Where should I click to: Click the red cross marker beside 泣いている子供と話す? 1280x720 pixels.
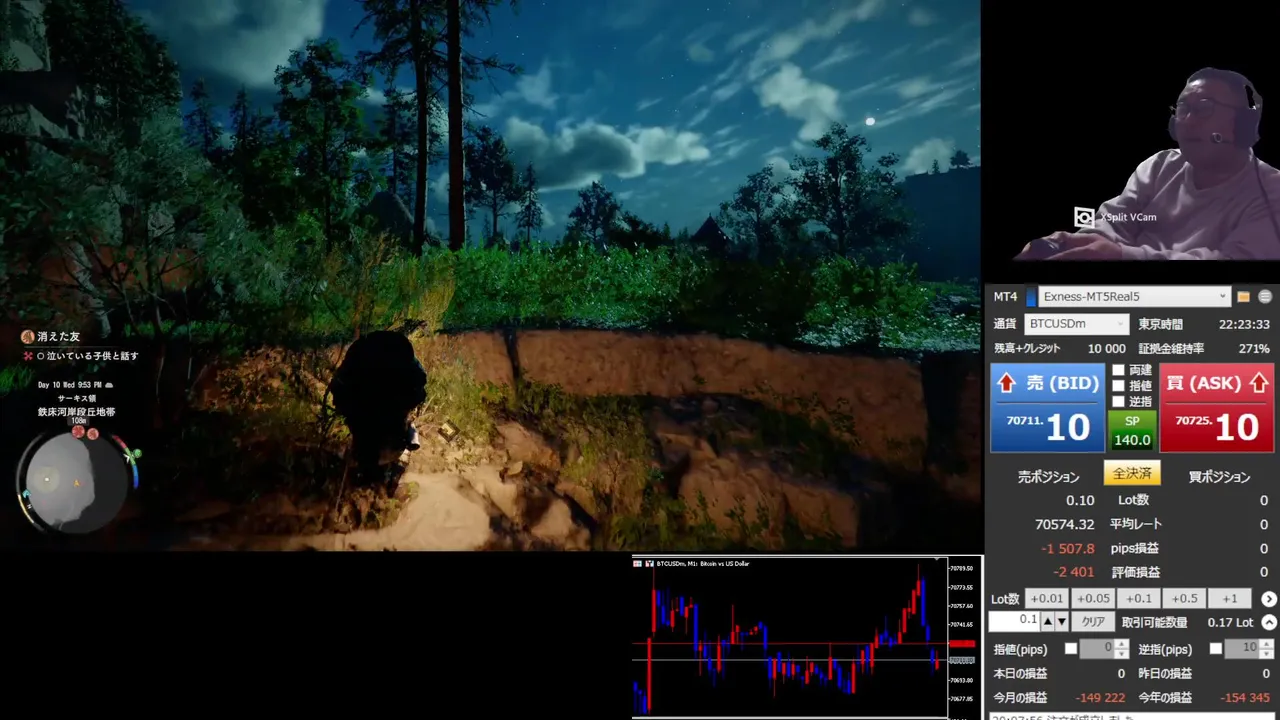click(28, 356)
